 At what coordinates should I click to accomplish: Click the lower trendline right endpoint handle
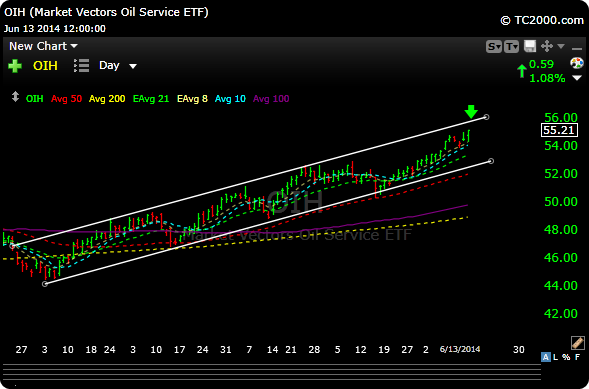click(x=491, y=161)
